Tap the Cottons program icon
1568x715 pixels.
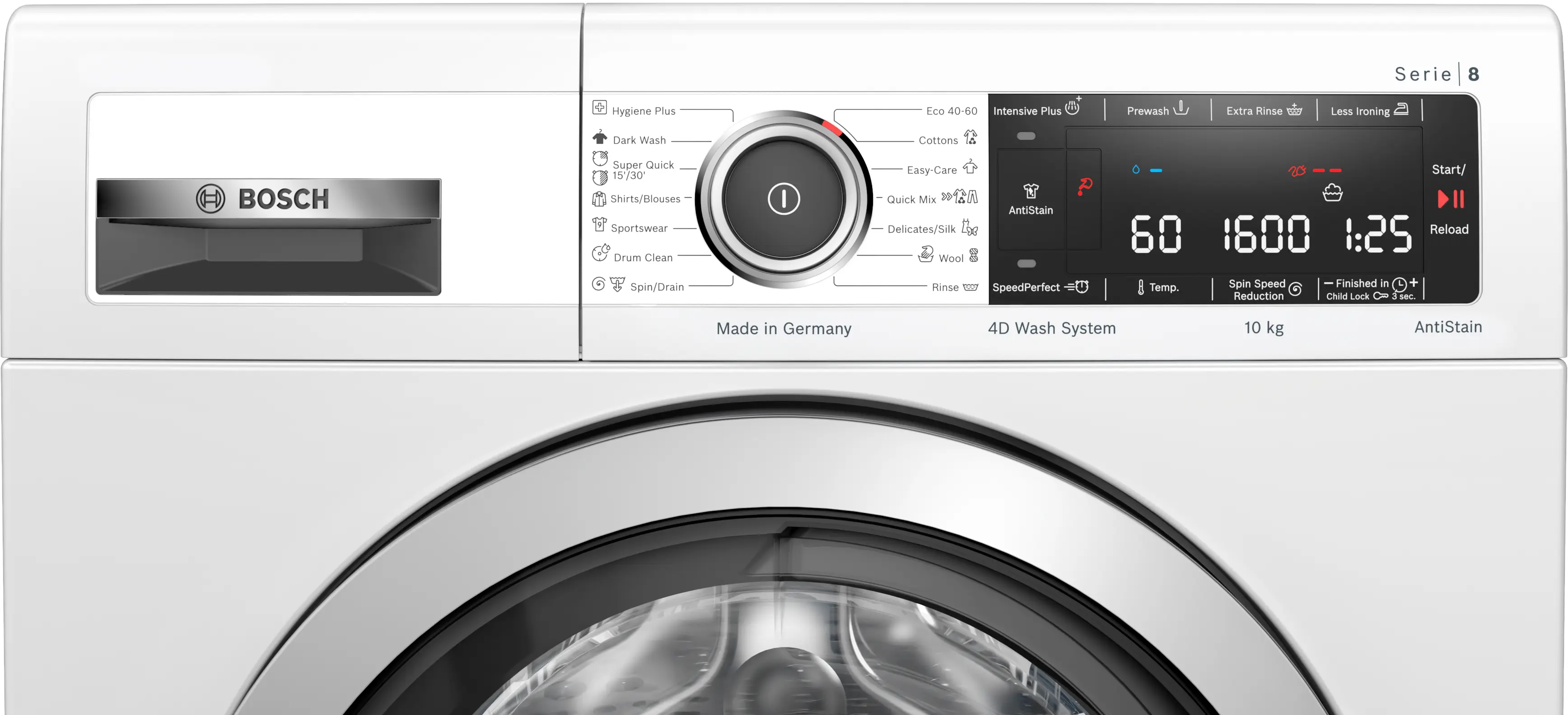[971, 138]
